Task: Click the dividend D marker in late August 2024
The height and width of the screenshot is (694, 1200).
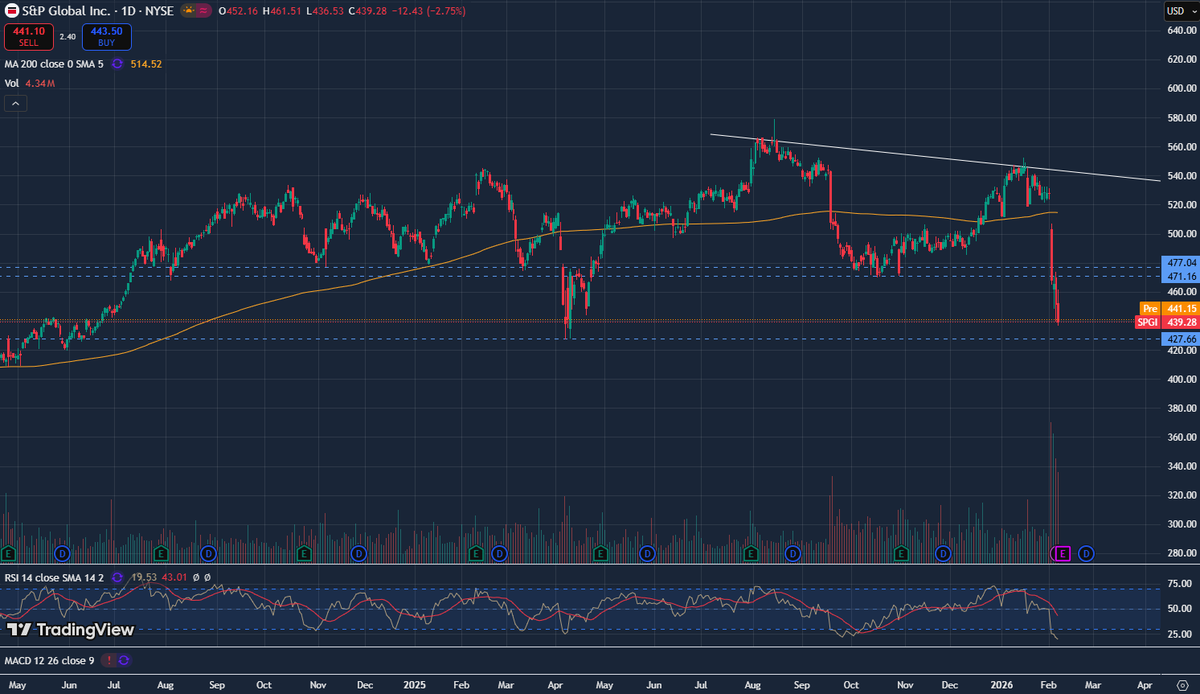Action: pos(208,553)
